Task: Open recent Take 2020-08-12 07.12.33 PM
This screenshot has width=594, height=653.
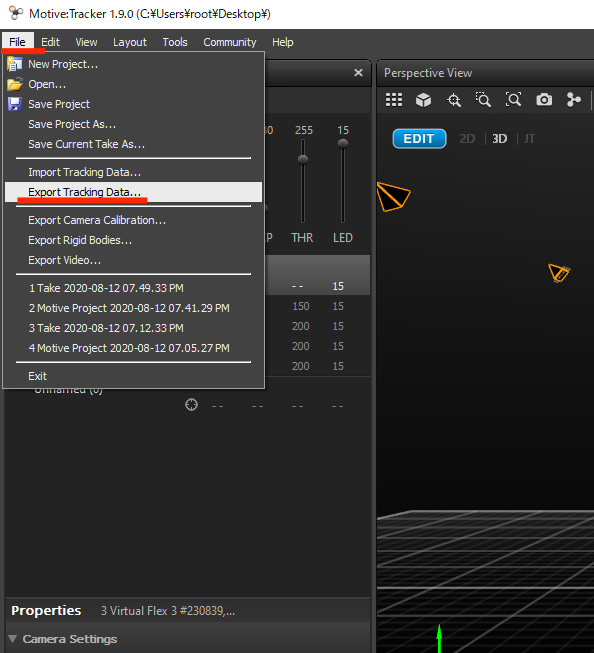Action: click(x=133, y=328)
